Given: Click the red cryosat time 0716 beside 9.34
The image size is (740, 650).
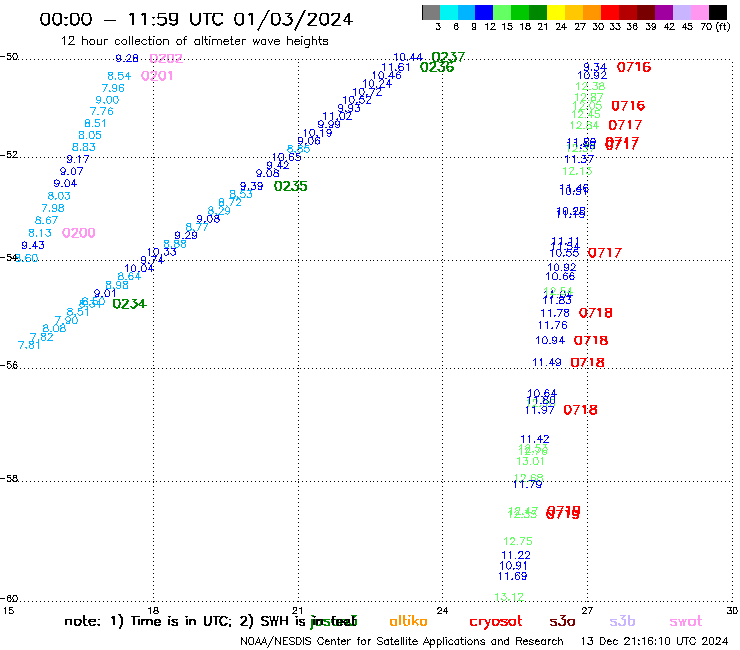Looking at the screenshot, I should tap(634, 67).
